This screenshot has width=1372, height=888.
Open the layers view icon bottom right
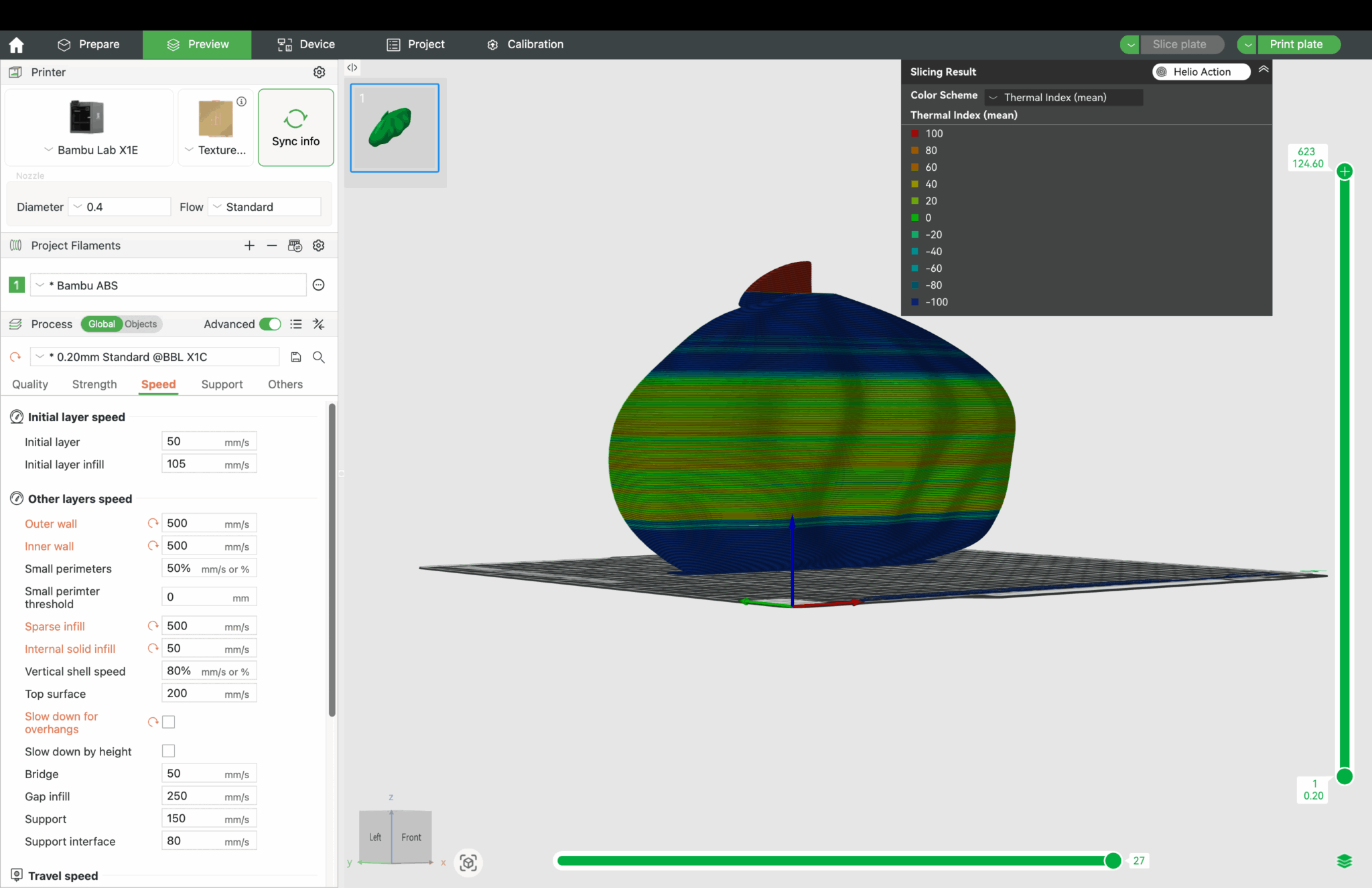[x=1345, y=861]
